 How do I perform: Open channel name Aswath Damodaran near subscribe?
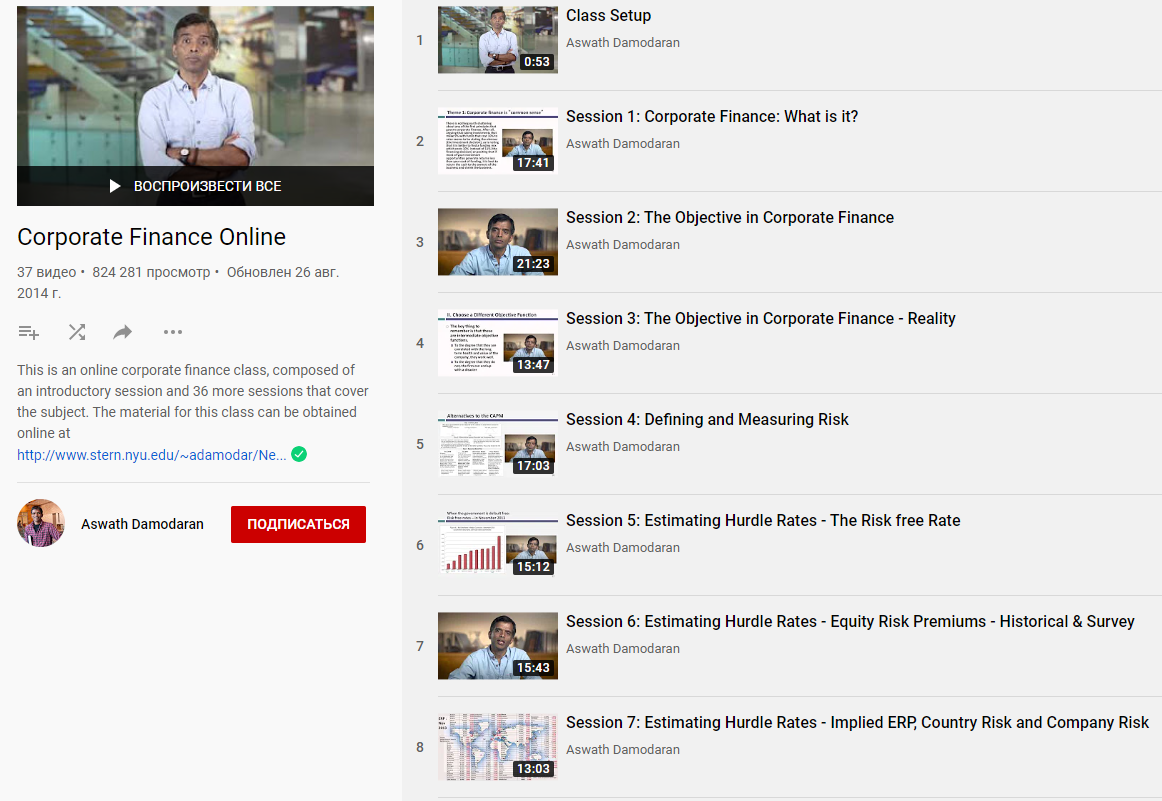point(142,524)
